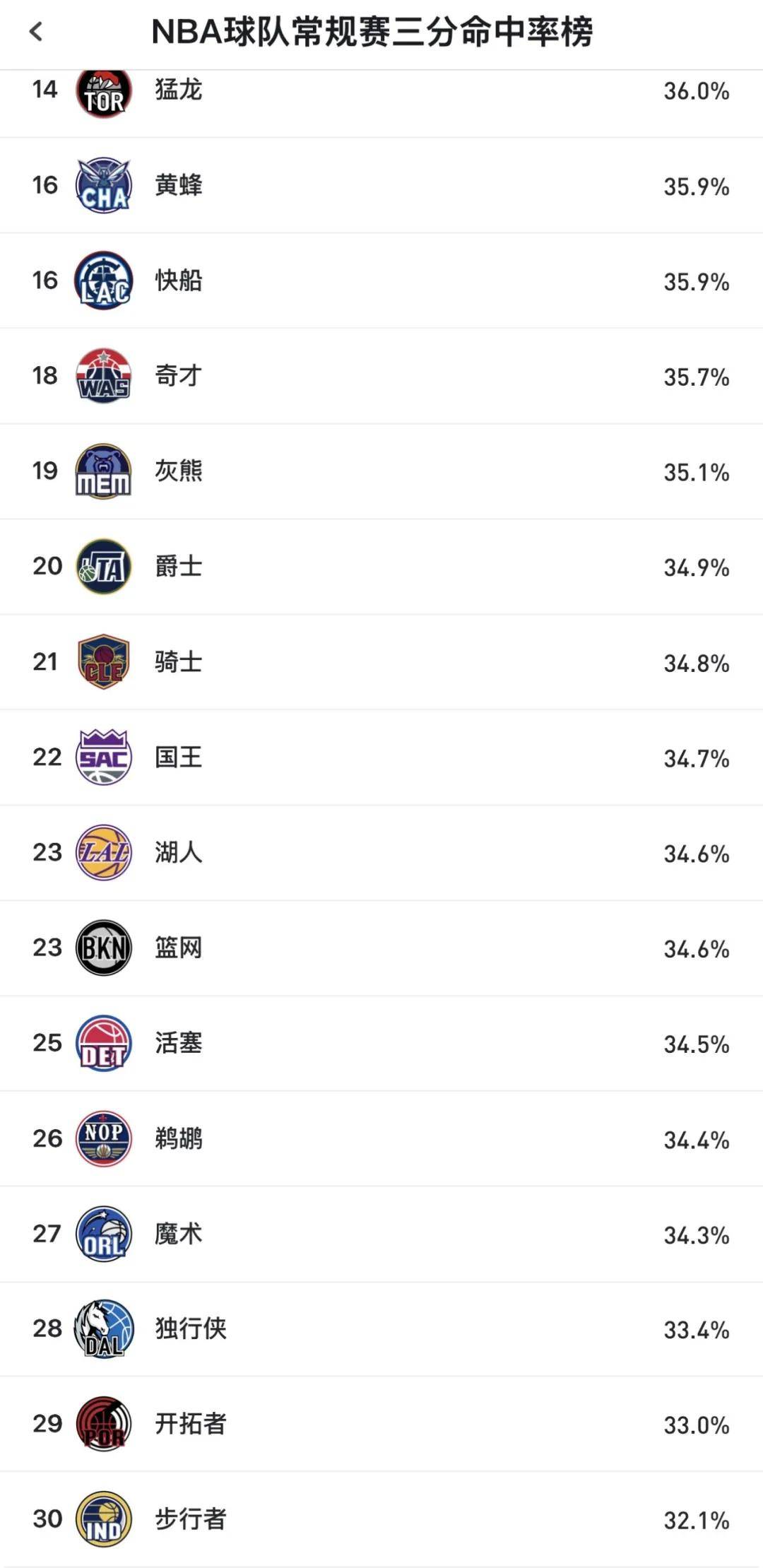Tap the 33.0% value for 开拓者
Image resolution: width=763 pixels, height=1568 pixels.
[696, 1425]
